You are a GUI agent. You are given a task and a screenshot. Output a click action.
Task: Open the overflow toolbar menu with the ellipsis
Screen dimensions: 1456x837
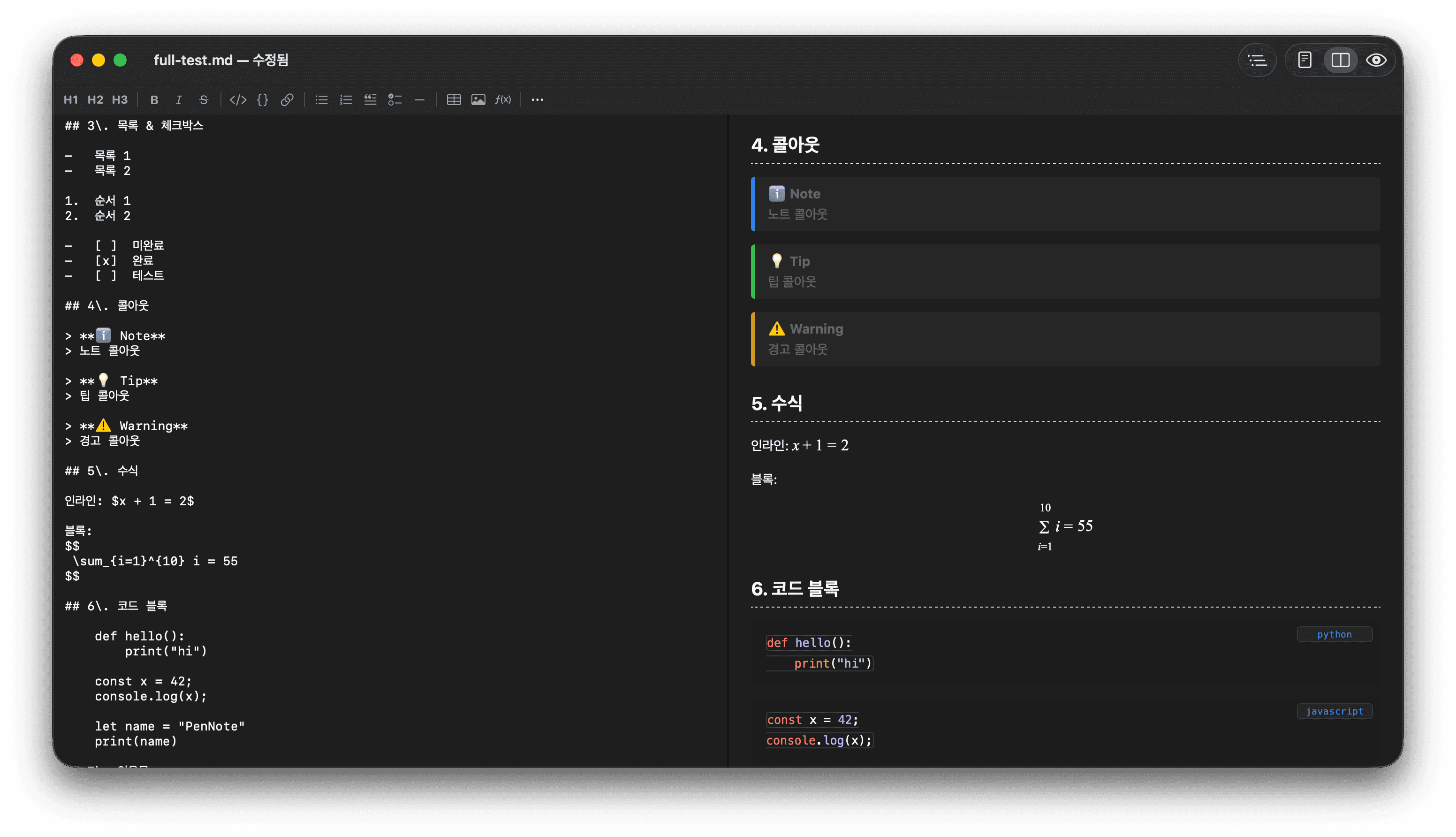[537, 99]
